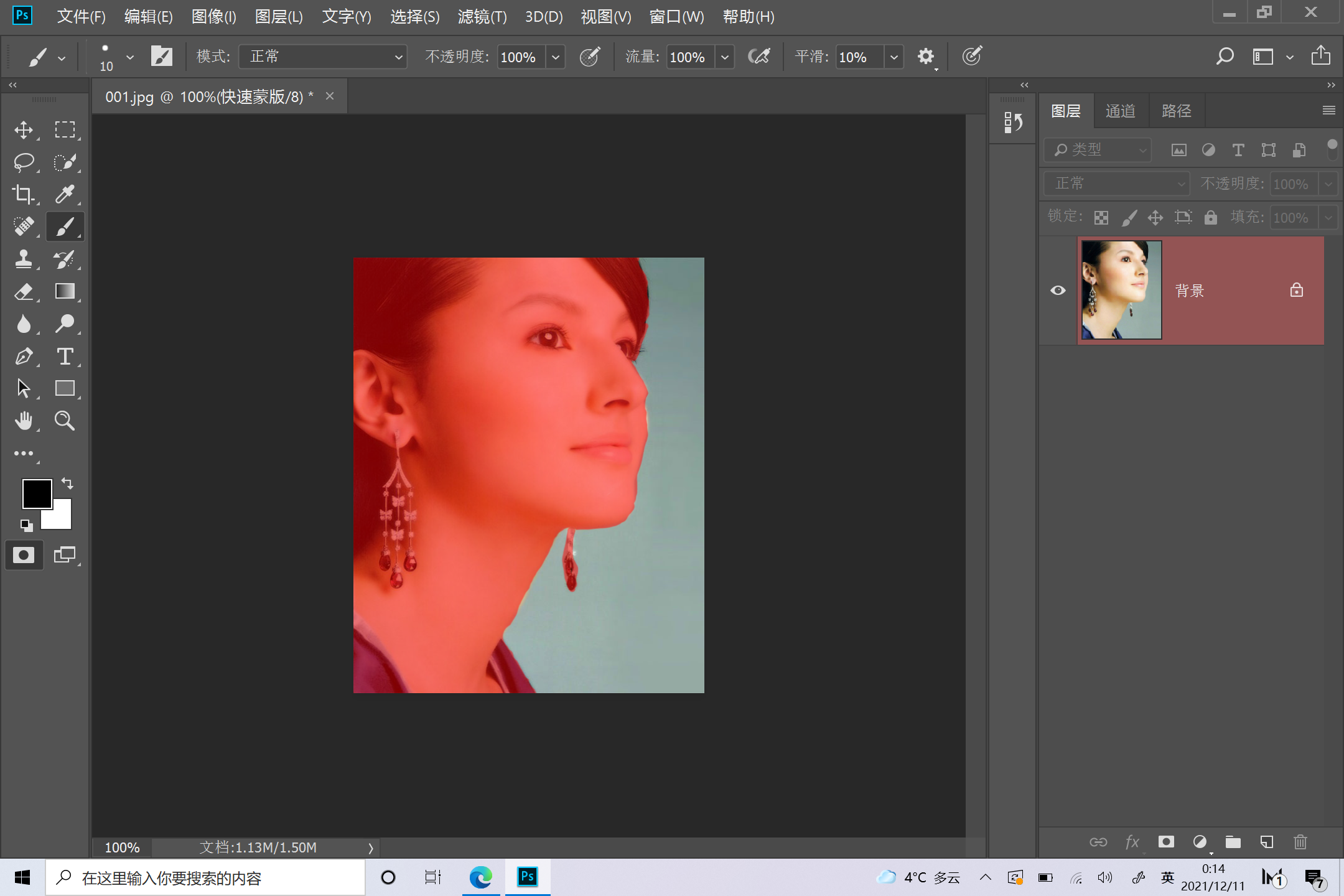The image size is (1344, 896).
Task: Open the 选择(S) menu
Action: [414, 17]
